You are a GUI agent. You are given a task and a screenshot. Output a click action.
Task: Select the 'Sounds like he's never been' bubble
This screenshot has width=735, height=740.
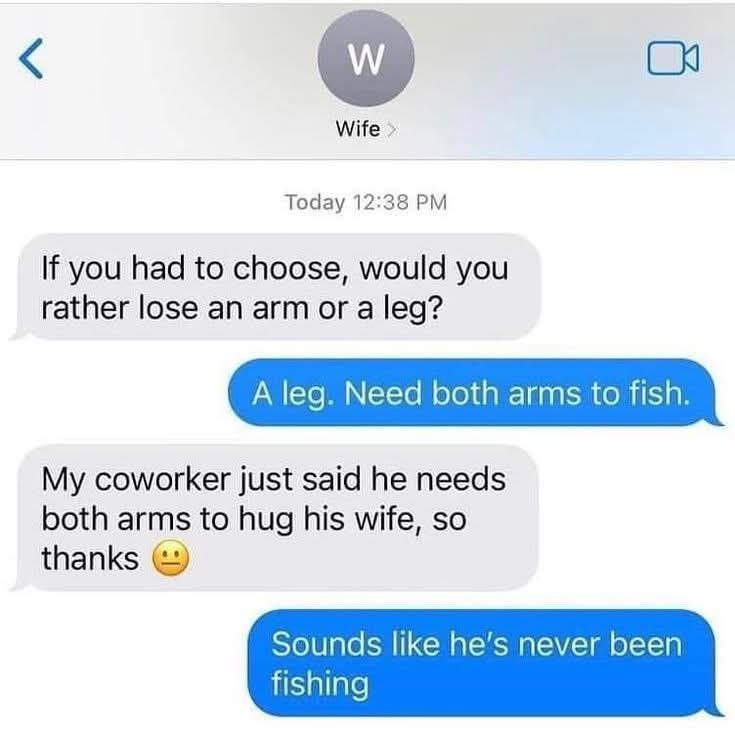pos(482,663)
